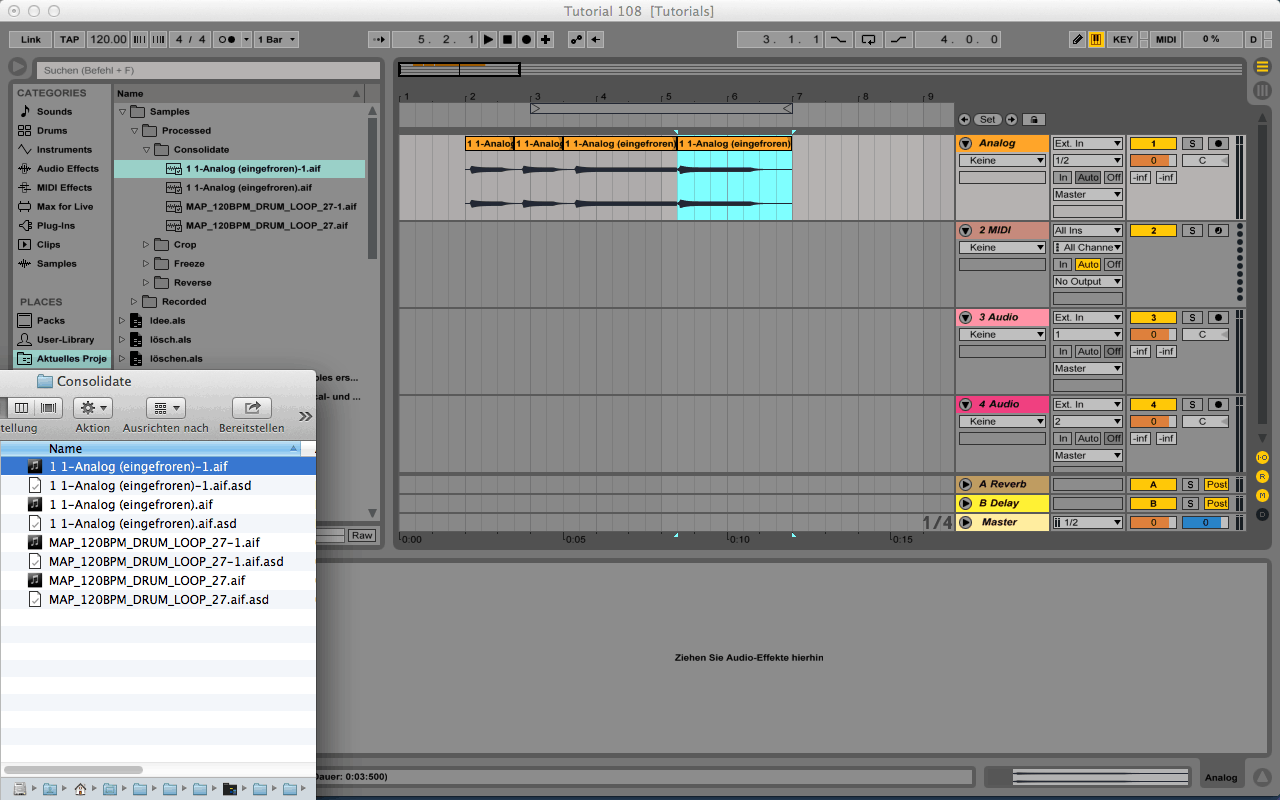This screenshot has height=800, width=1280.
Task: Solo the Analog track
Action: click(x=1192, y=141)
